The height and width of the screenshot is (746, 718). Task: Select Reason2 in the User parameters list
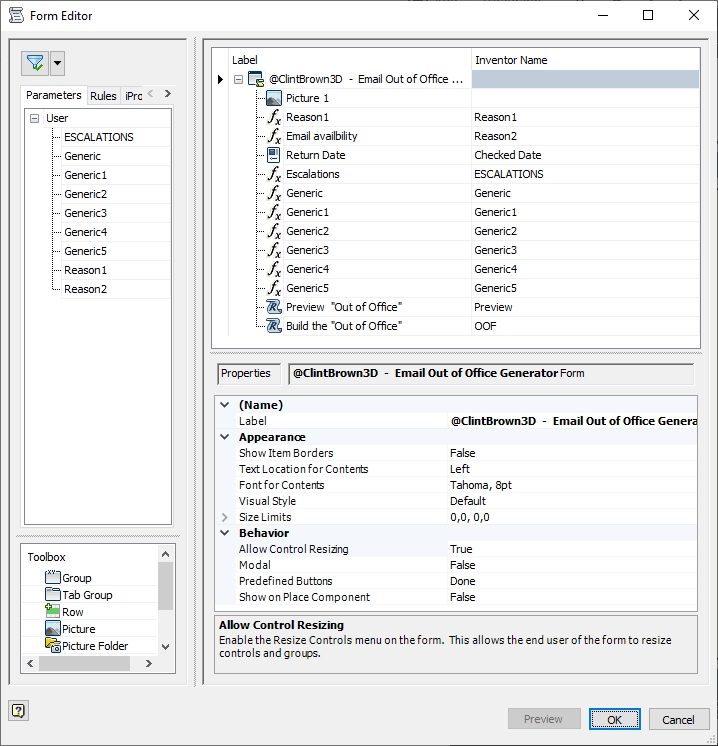(86, 289)
